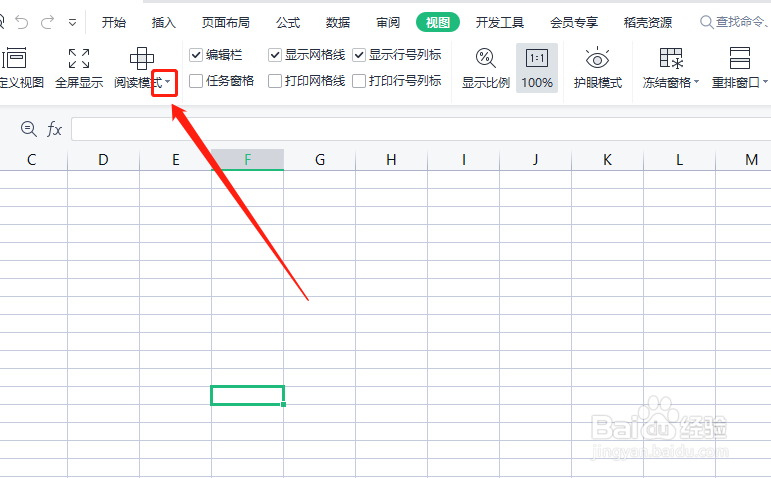Image resolution: width=771 pixels, height=478 pixels.
Task: Switch to the 公式 tab
Action: coord(288,23)
